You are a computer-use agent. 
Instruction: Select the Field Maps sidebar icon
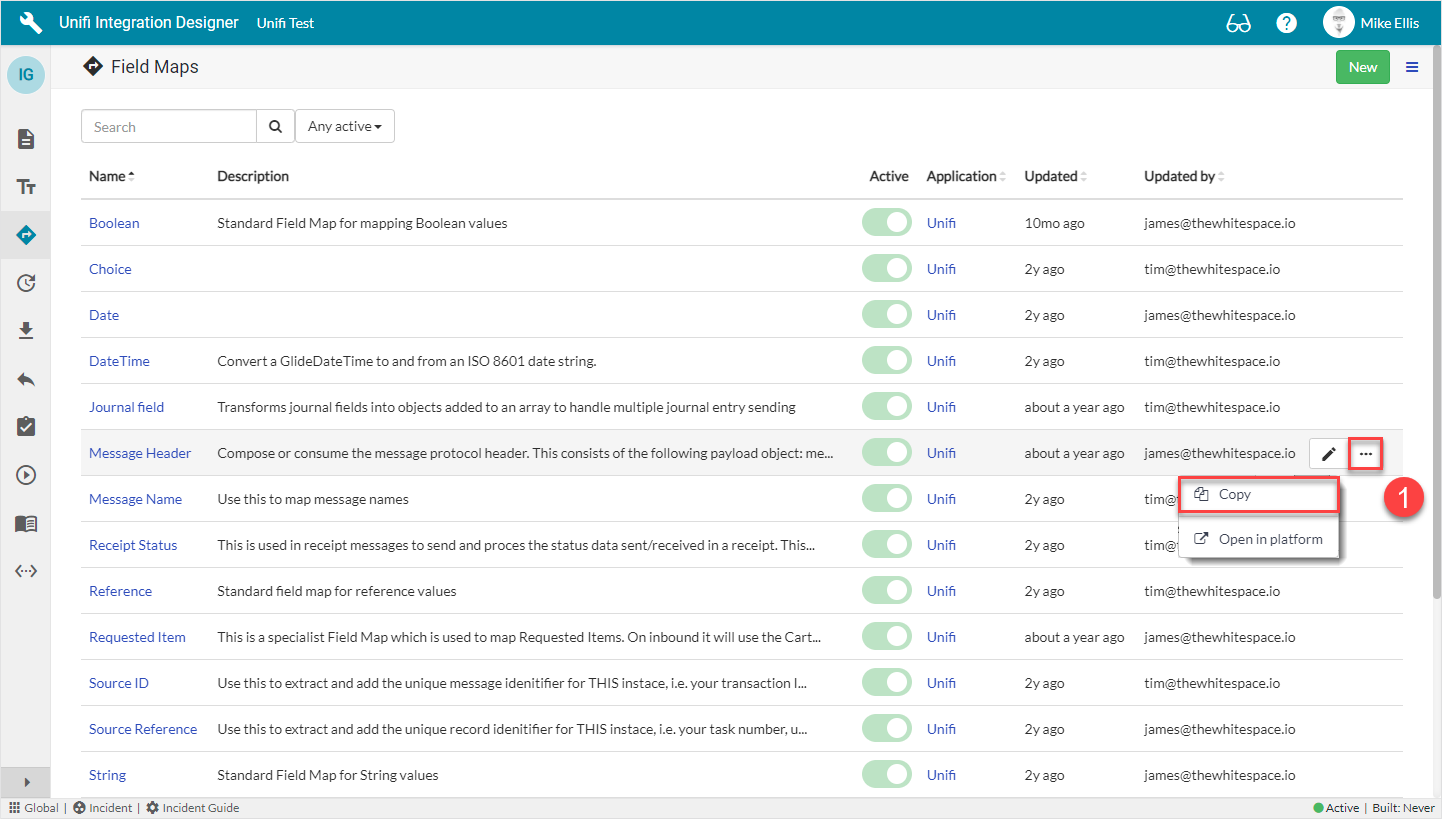point(26,235)
